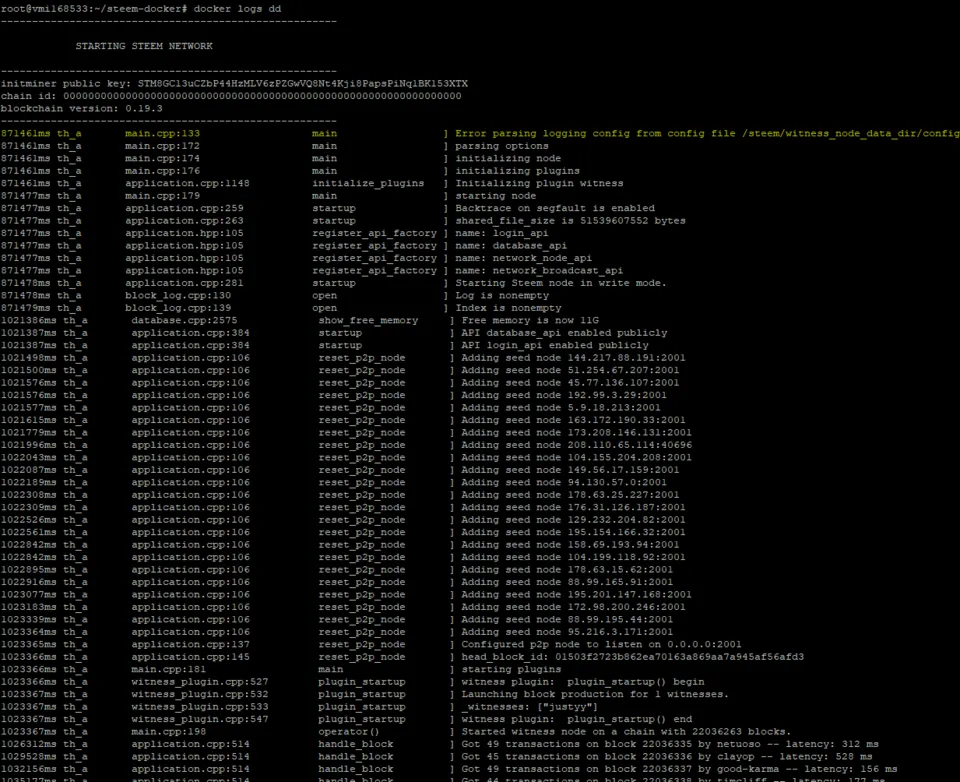Screen dimensions: 960x782
Task: Select 'Backtrace on segfault is enabled' text
Action: point(555,208)
